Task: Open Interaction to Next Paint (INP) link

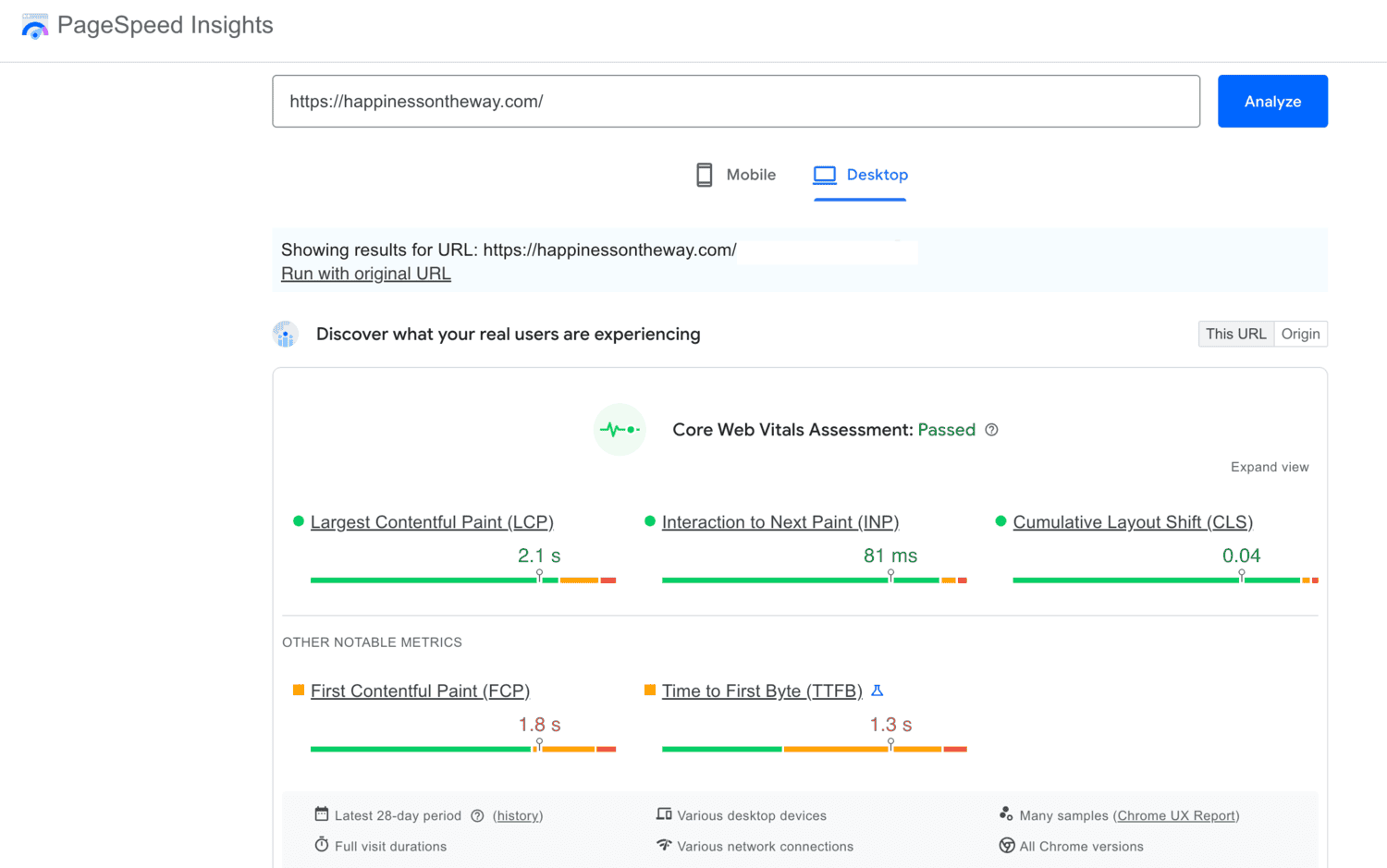Action: pos(780,522)
